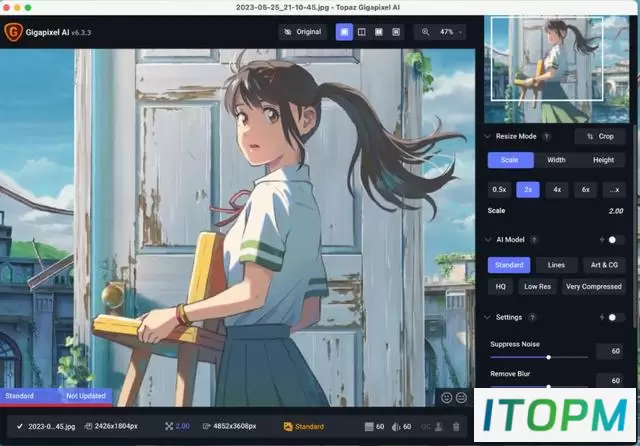Select the comparison view layout icon
640x446 pixels.
[x=396, y=32]
